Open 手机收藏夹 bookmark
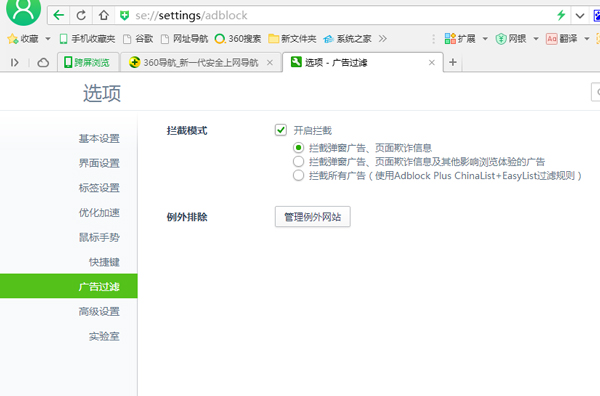Viewport: 600px width, 396px height. 87,39
